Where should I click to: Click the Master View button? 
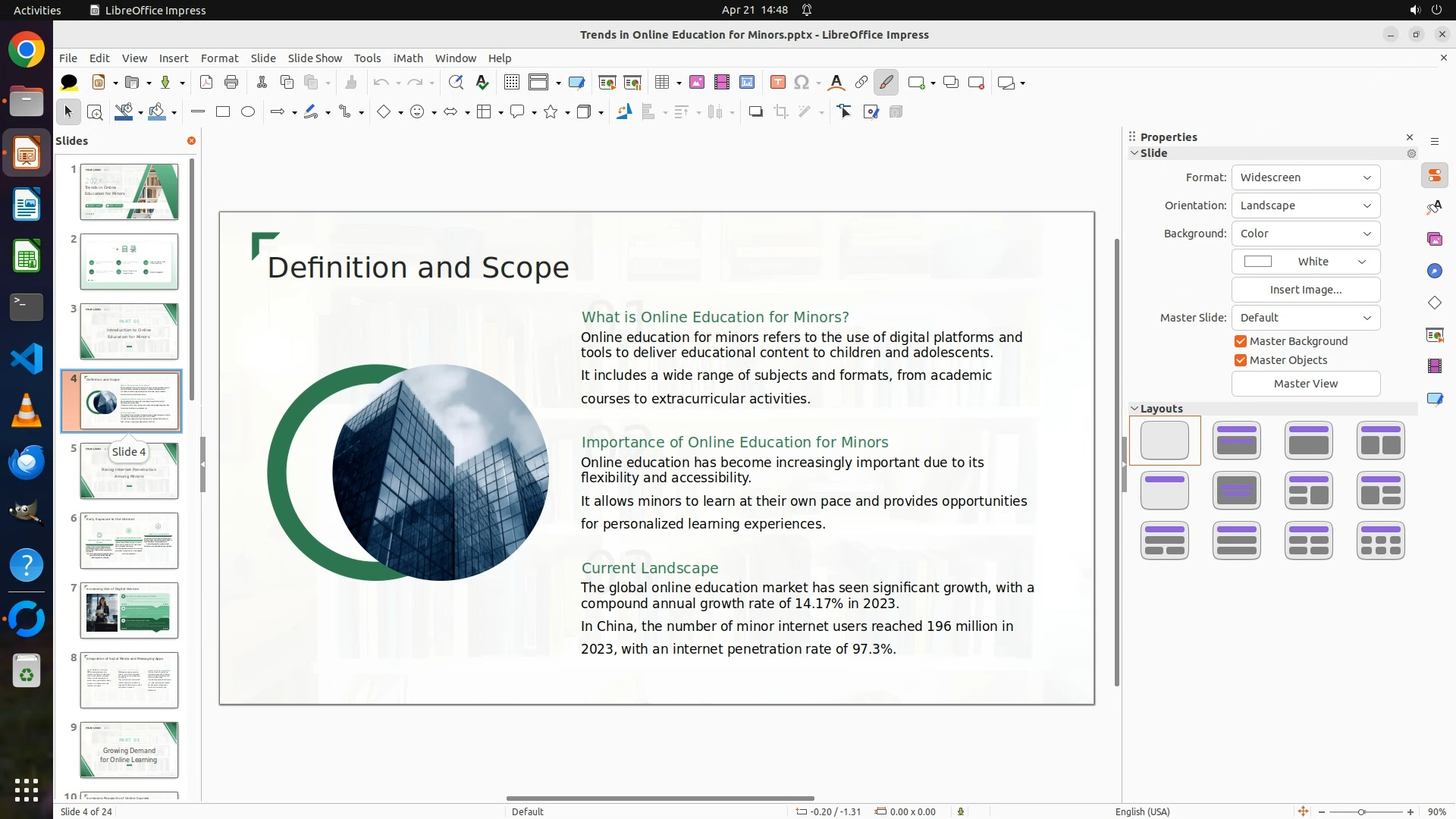pos(1305,384)
